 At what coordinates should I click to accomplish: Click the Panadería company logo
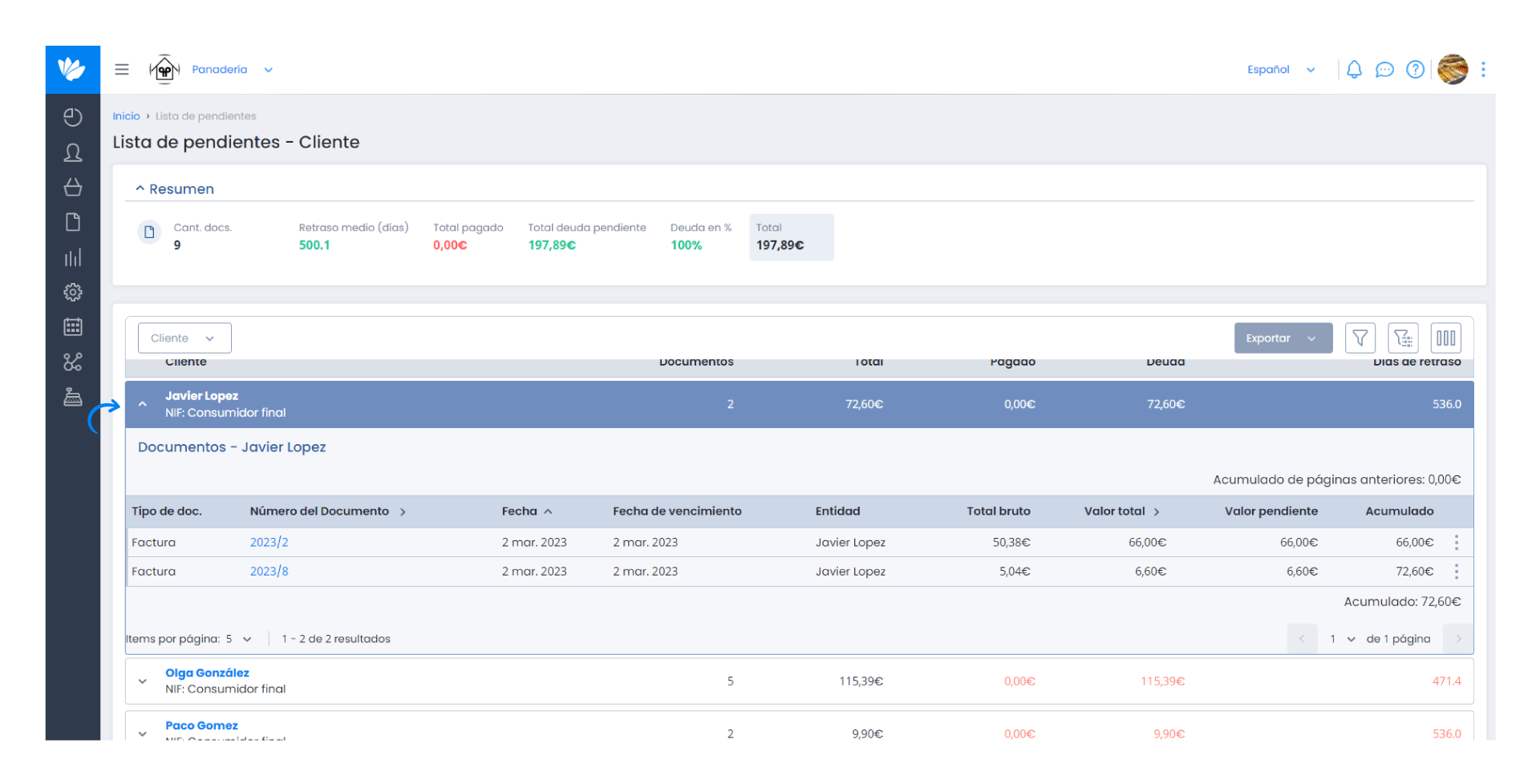(164, 70)
